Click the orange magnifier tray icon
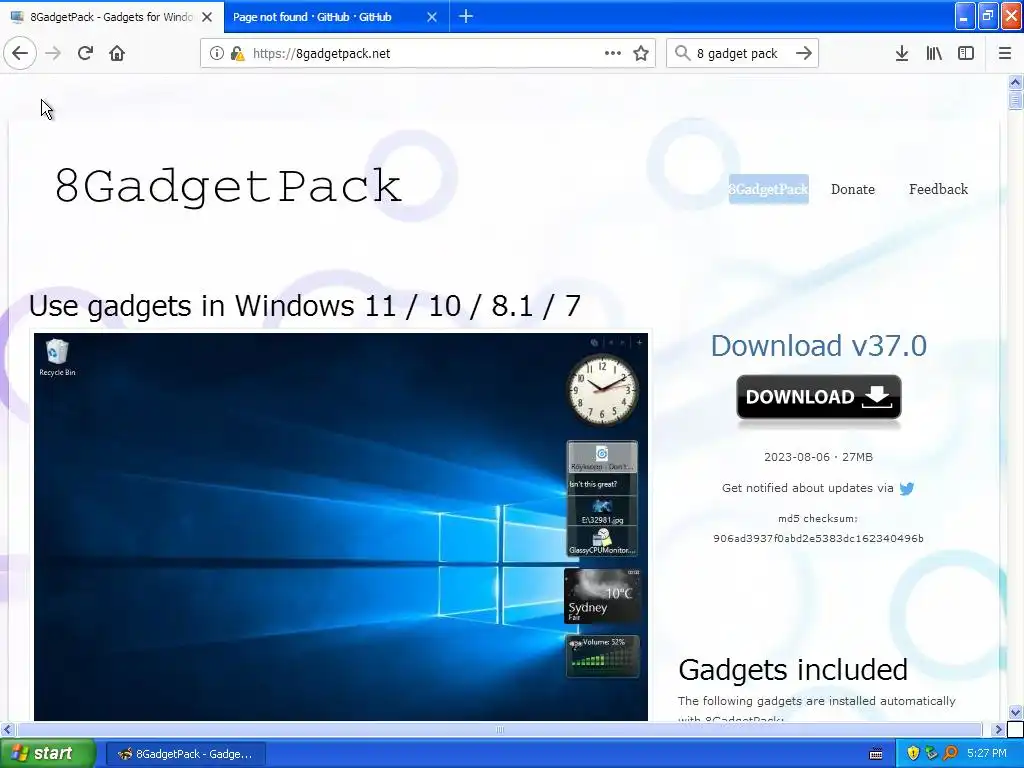 (x=950, y=754)
